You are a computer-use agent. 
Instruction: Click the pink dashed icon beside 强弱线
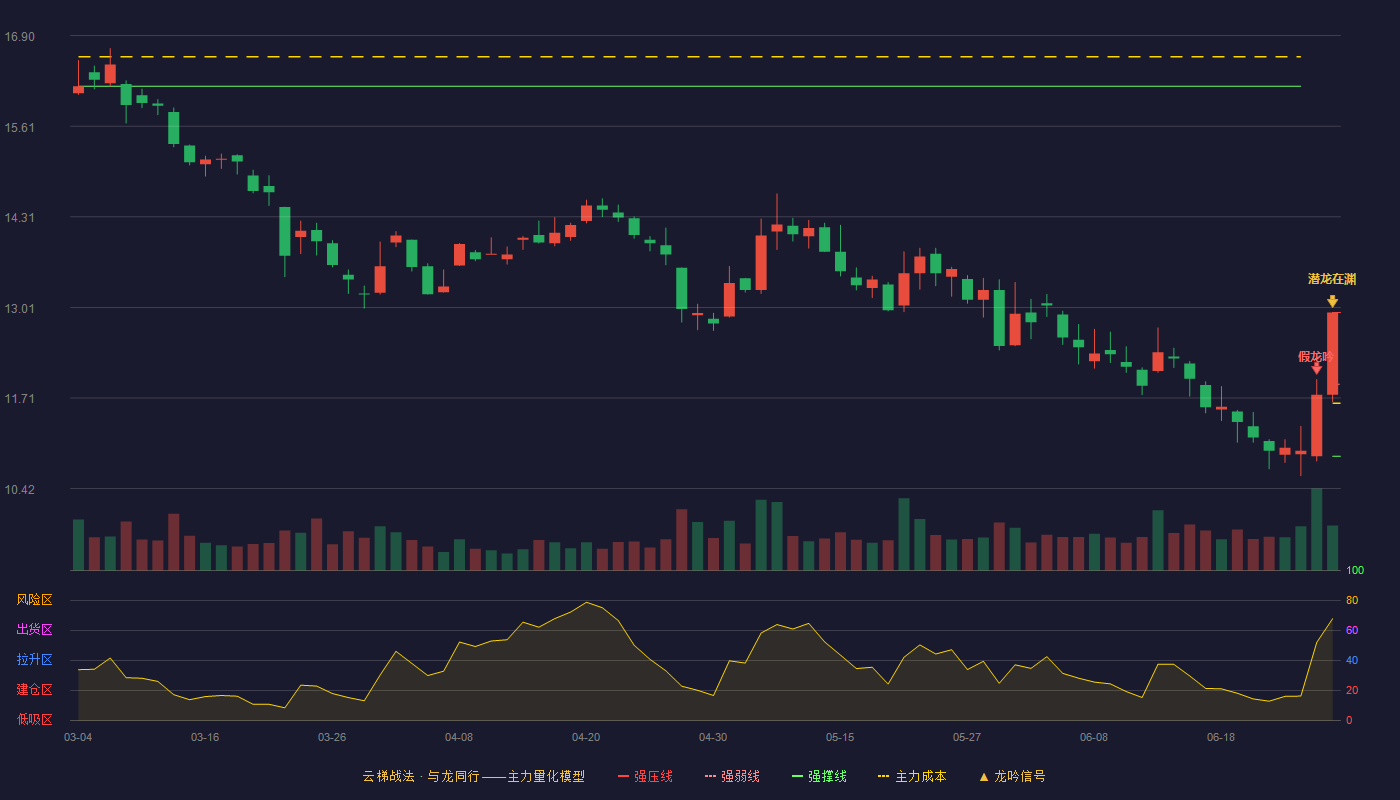tap(710, 776)
